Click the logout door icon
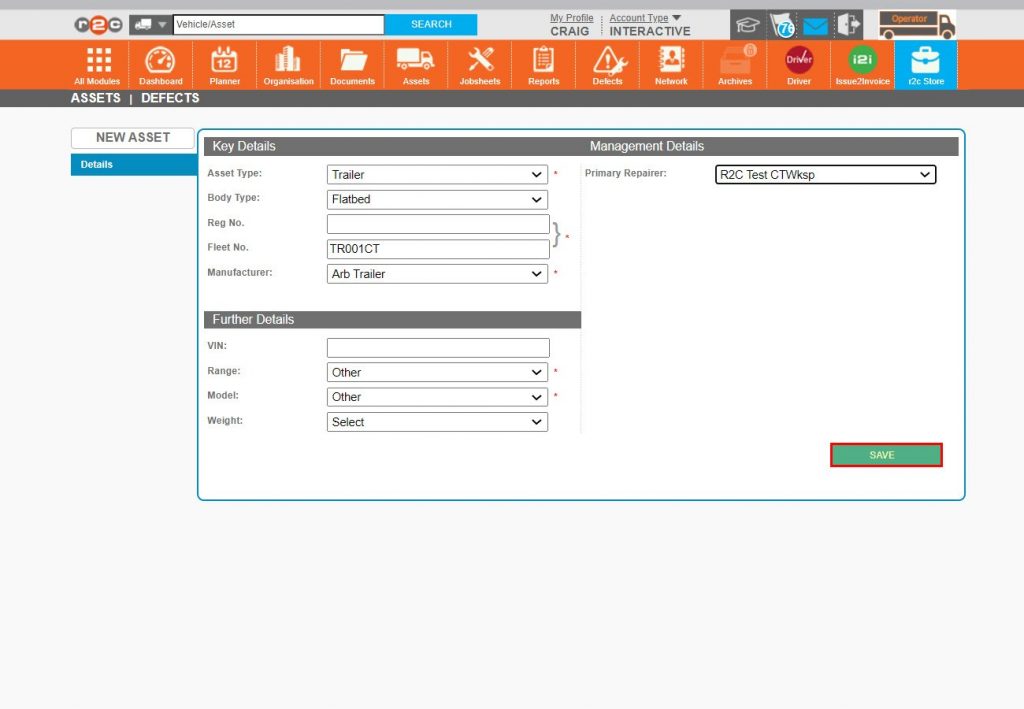Image resolution: width=1024 pixels, height=709 pixels. tap(849, 25)
